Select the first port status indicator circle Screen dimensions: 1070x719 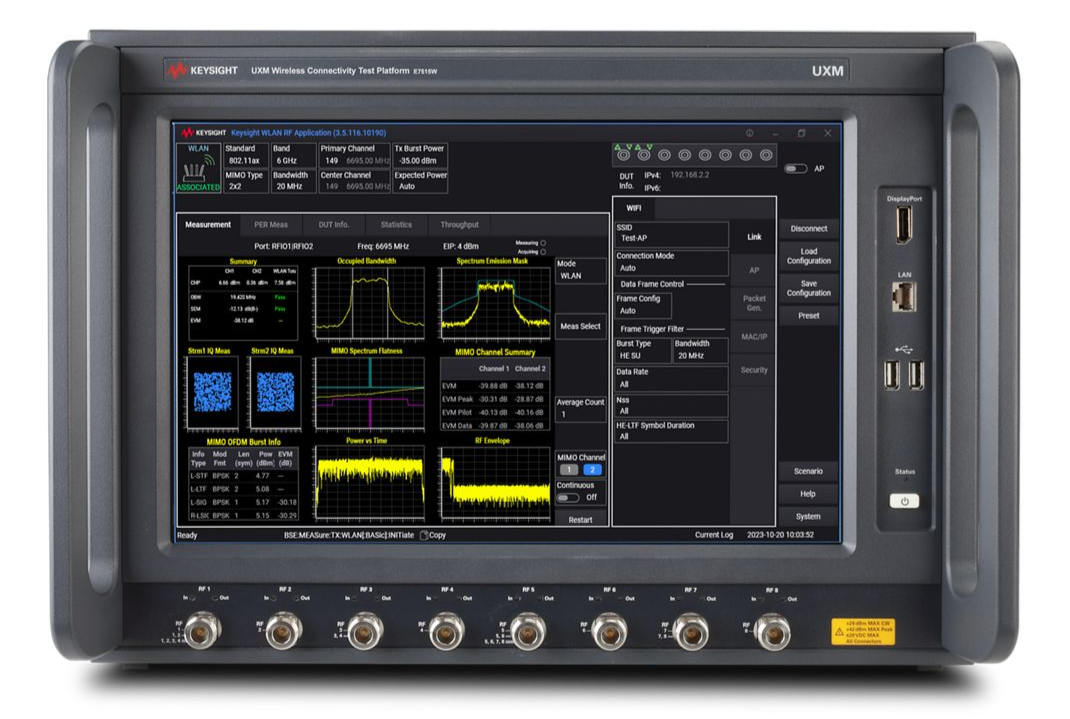coord(623,156)
